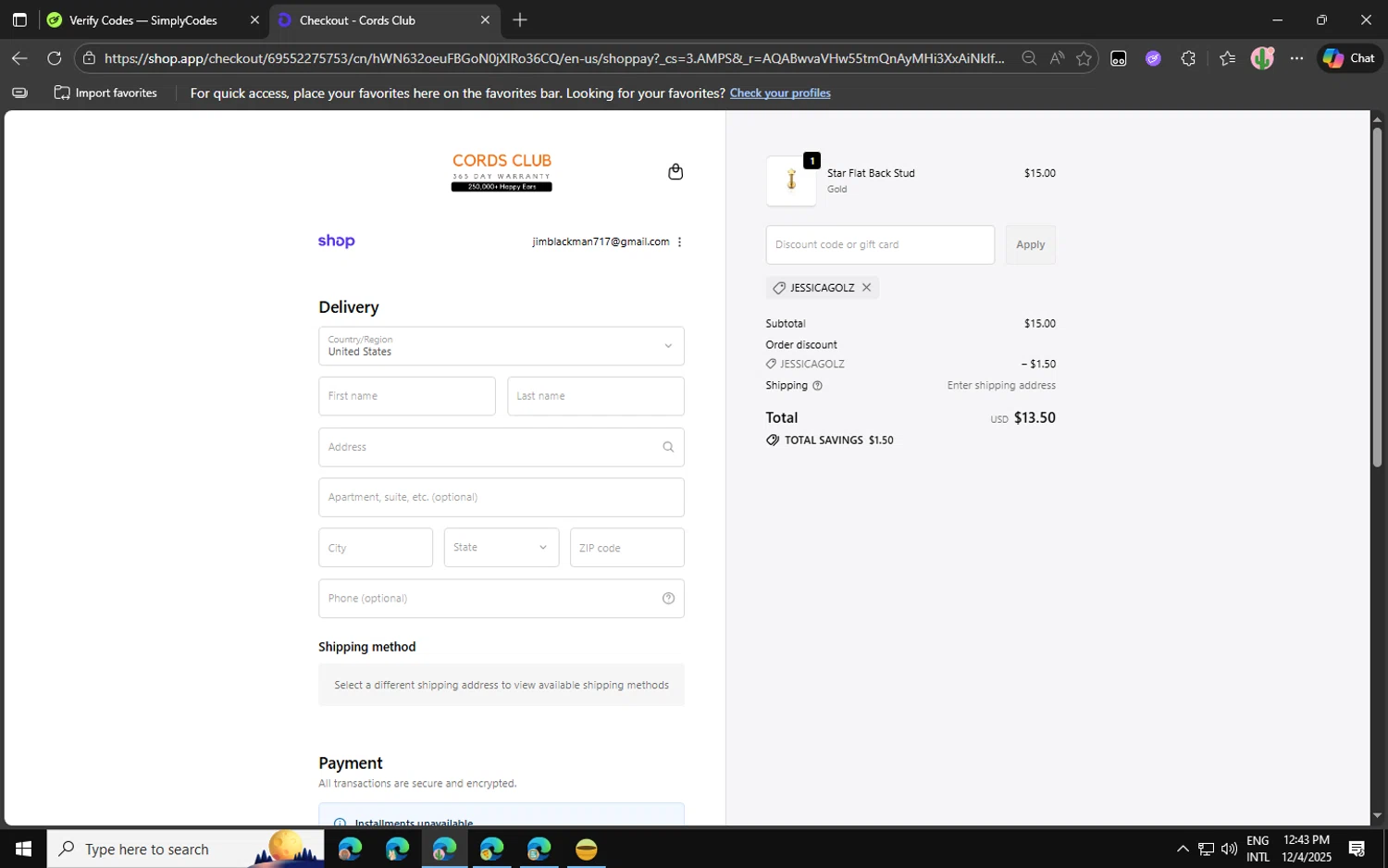
Task: Click the "Star Flat Back Stud" product name
Action: pos(871,173)
